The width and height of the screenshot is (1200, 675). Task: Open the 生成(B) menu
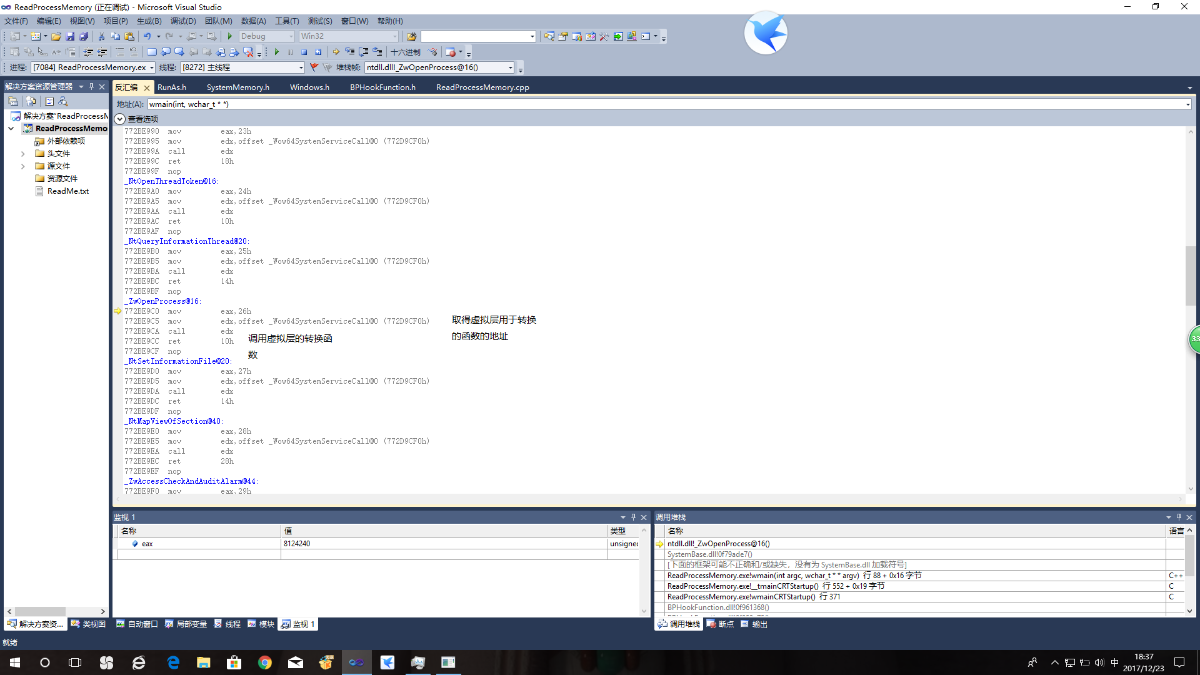click(149, 21)
